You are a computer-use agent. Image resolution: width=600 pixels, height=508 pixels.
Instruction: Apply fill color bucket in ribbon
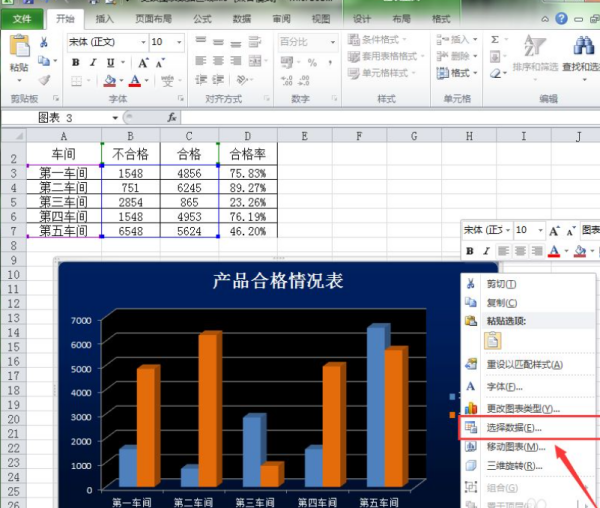[x=110, y=81]
